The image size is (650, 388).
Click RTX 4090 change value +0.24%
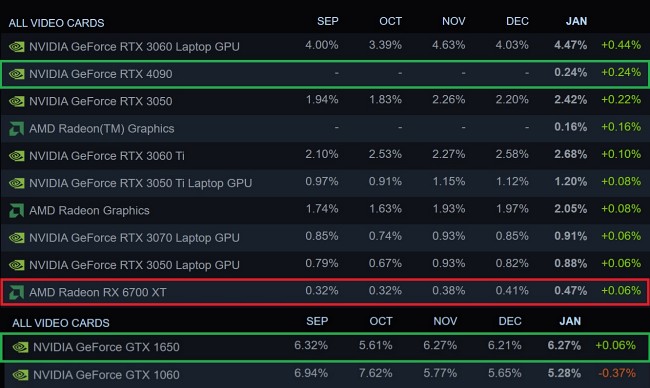(621, 72)
